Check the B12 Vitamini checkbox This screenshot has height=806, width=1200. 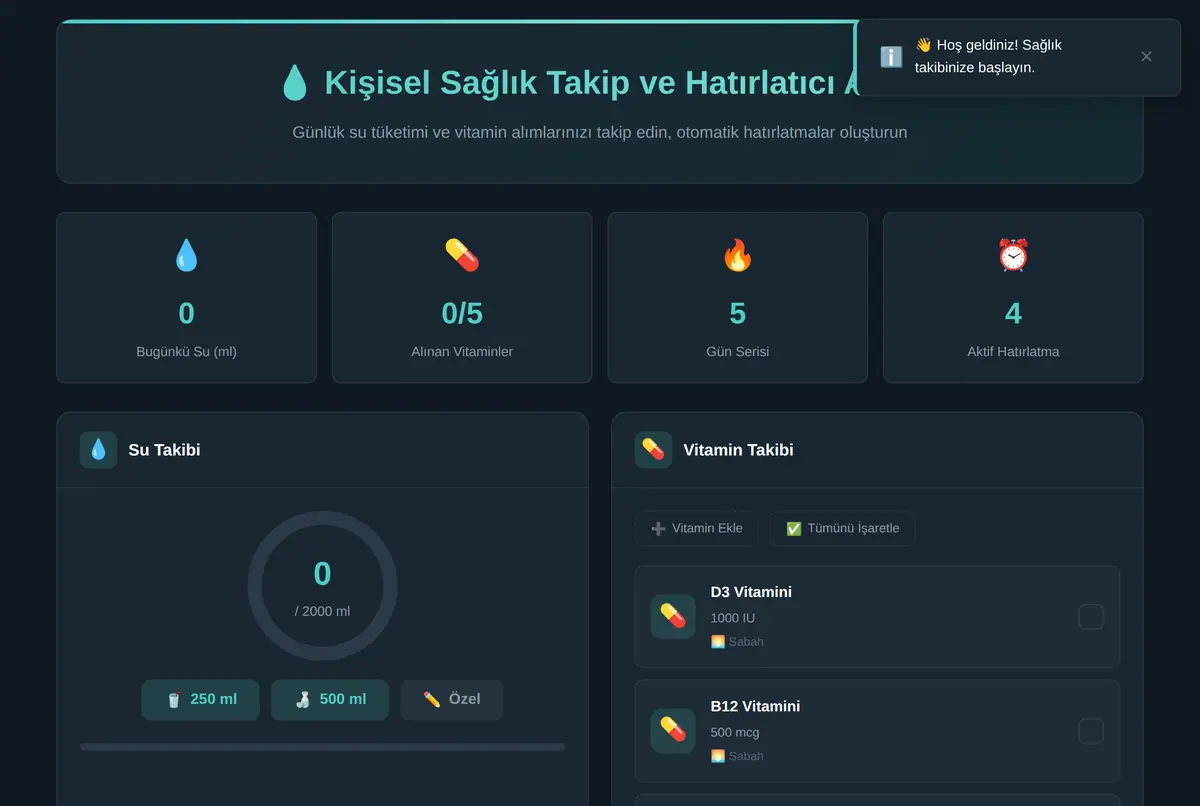(1091, 731)
